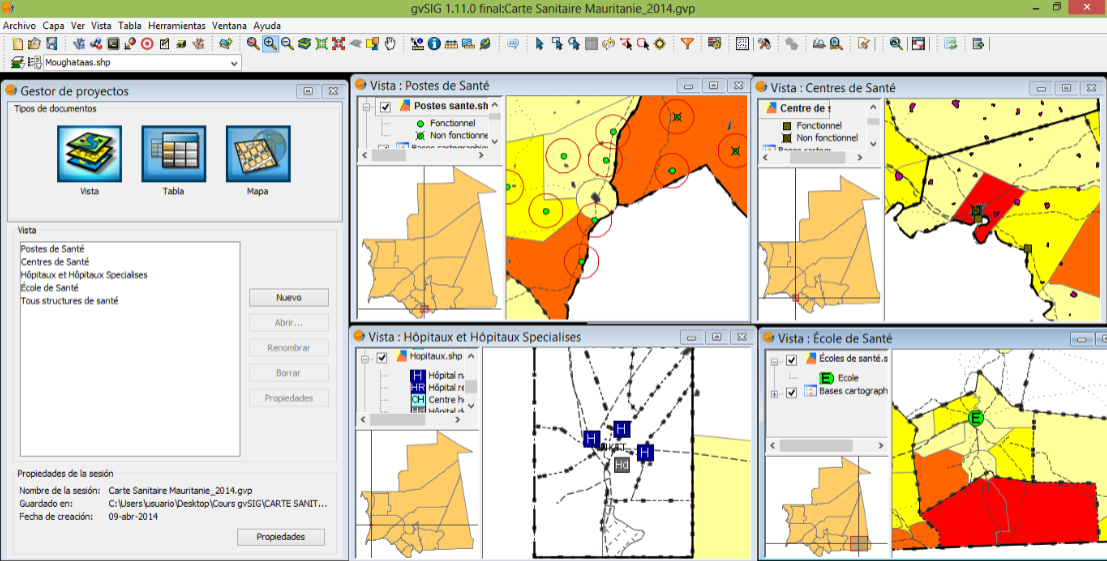The width and height of the screenshot is (1107, 561).
Task: Select 'Tous structures de santé' list entry
Action: [x=69, y=301]
